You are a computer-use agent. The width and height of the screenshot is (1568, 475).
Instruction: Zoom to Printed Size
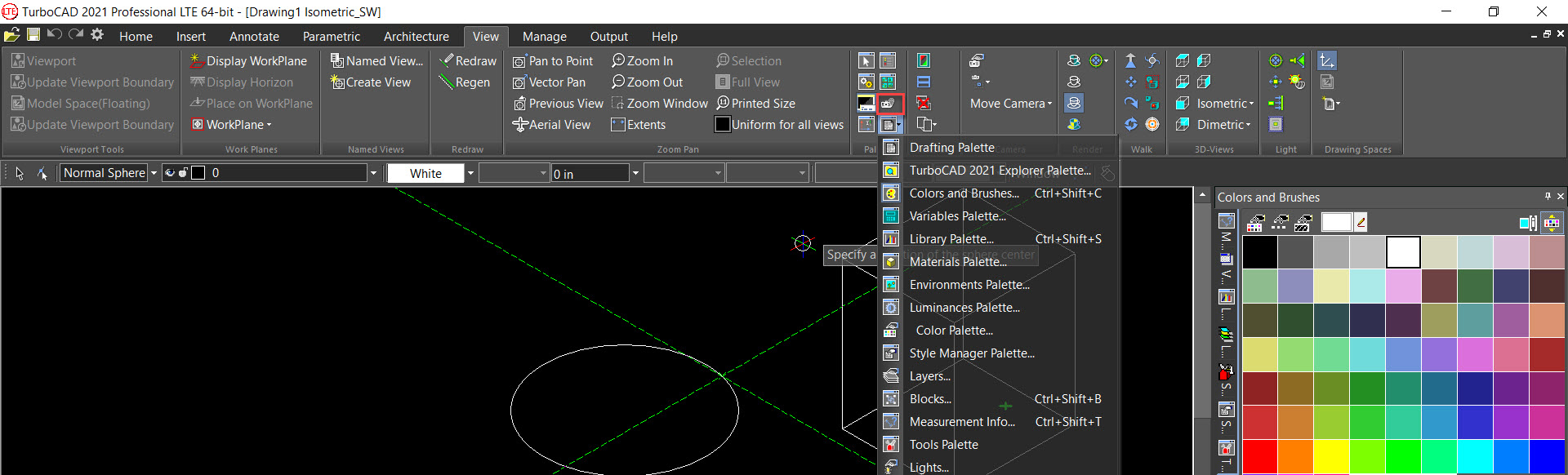[755, 104]
